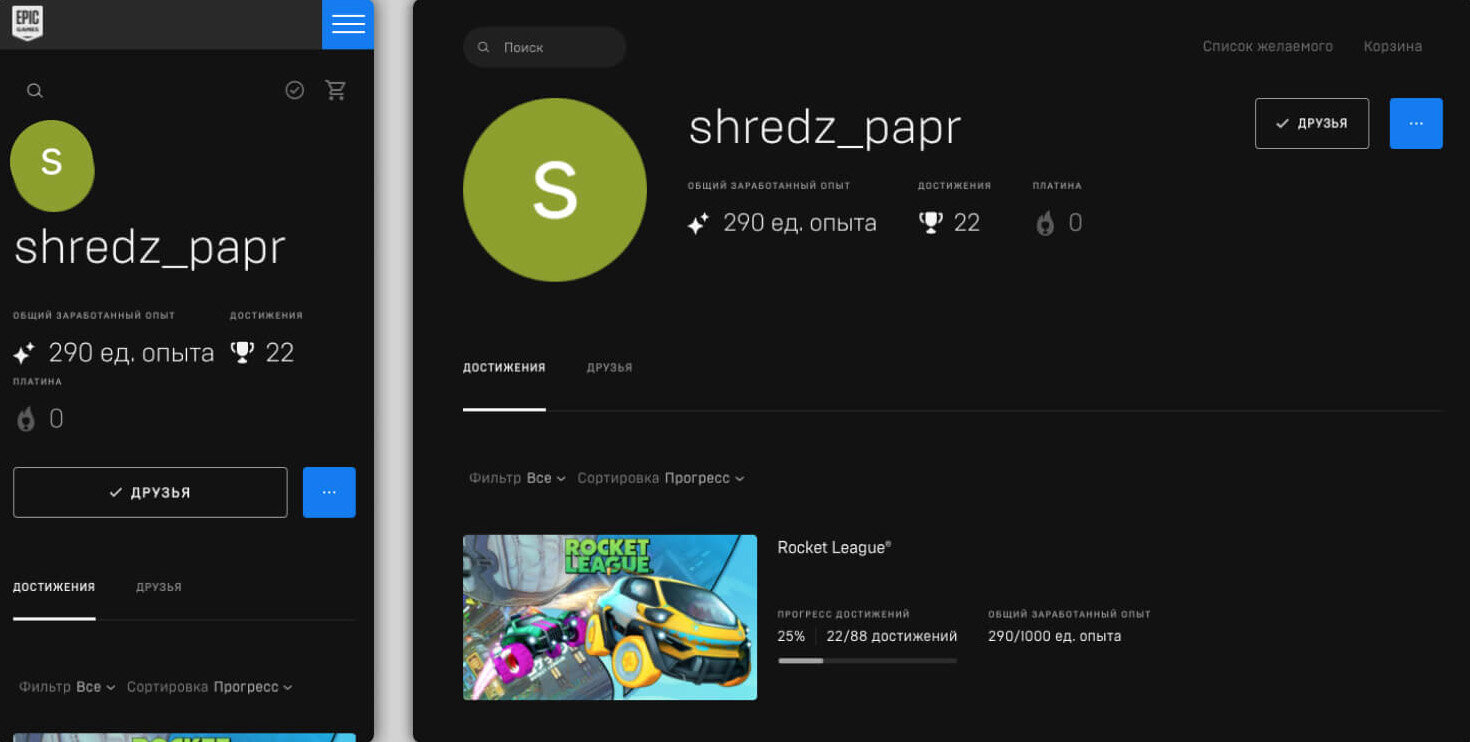Switch to ДРУЗЬЯ tab in mobile view
This screenshot has height=742, width=1470.
[159, 587]
